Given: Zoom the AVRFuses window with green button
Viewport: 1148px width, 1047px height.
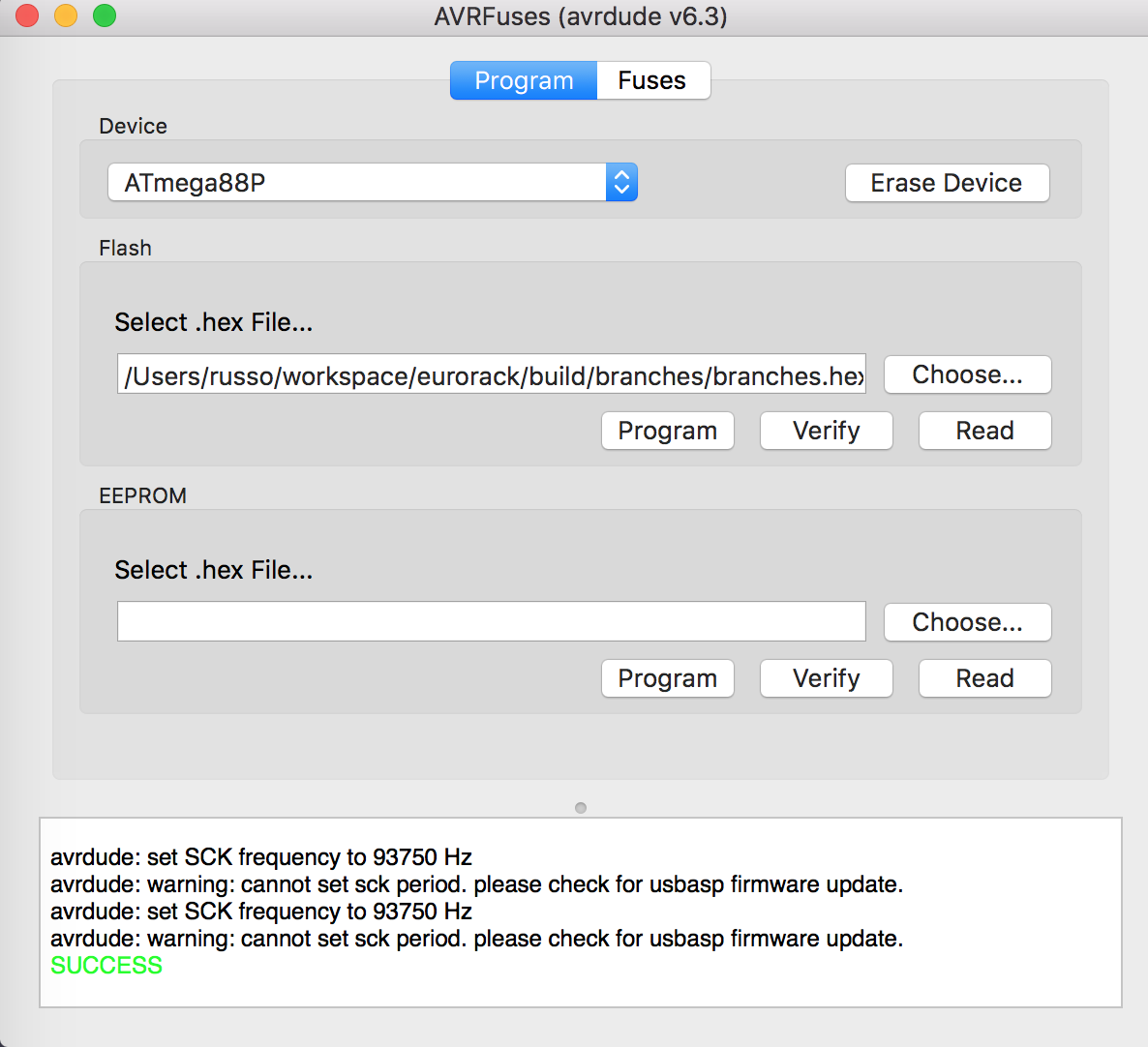Looking at the screenshot, I should [x=105, y=15].
